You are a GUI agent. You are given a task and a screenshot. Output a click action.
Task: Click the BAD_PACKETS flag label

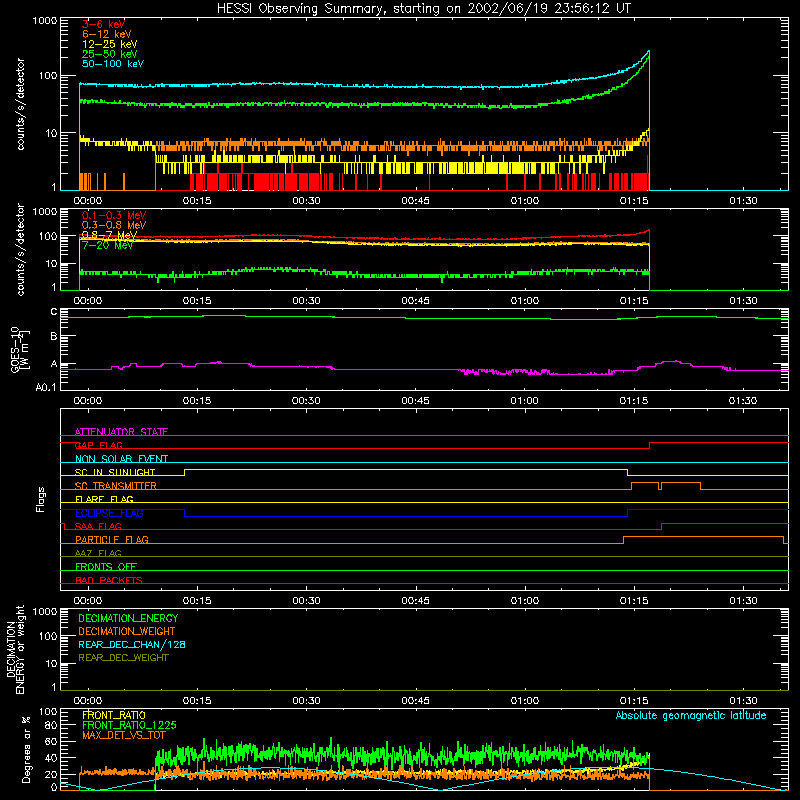click(x=109, y=580)
